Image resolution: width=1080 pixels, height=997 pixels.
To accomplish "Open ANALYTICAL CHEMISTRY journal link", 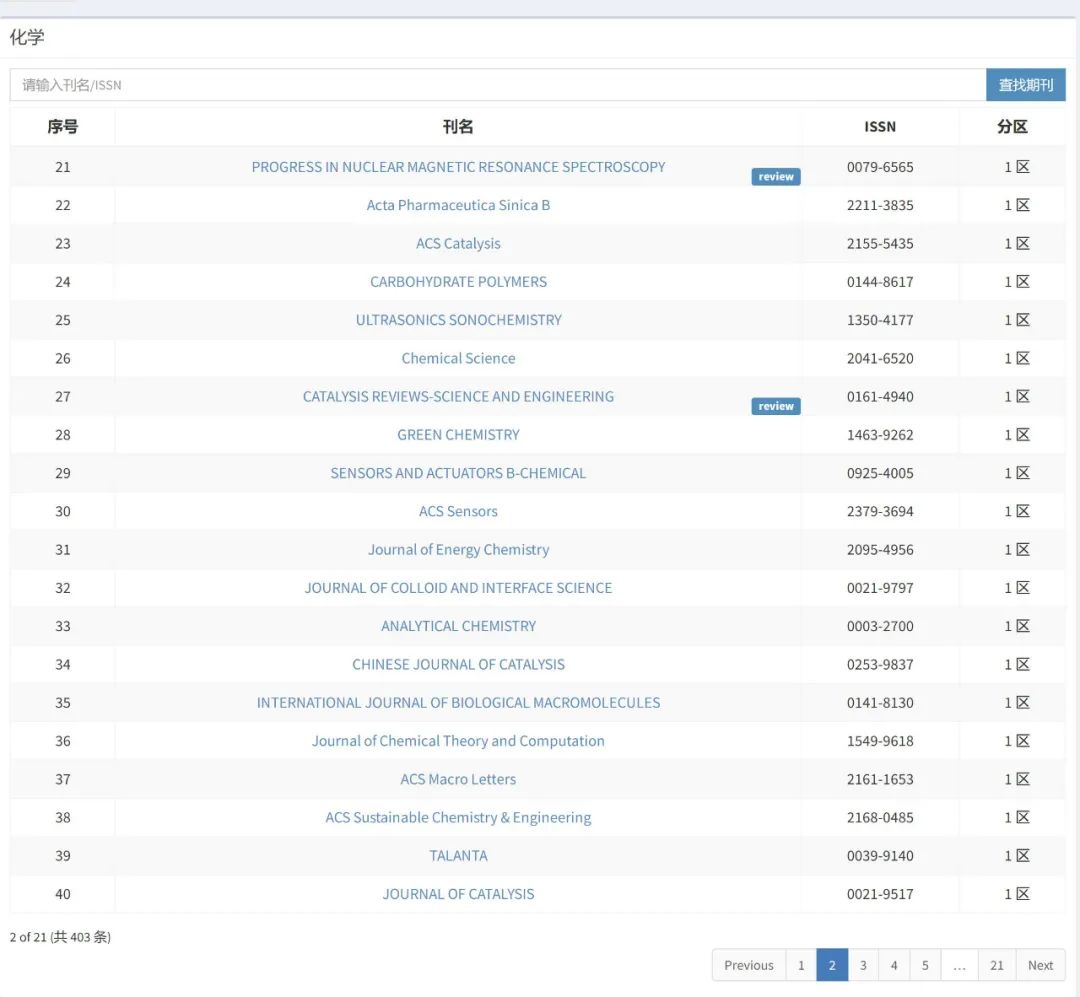I will [x=458, y=626].
